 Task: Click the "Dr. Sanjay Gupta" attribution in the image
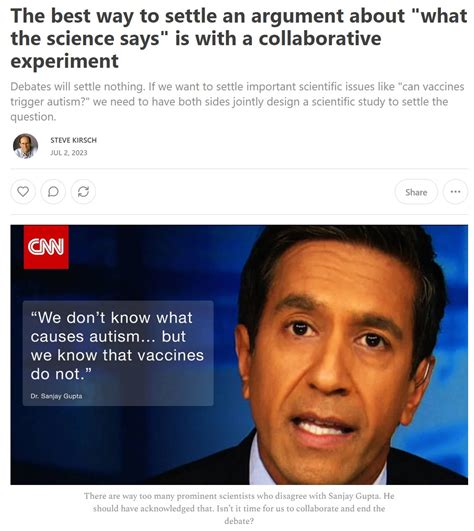click(x=56, y=396)
